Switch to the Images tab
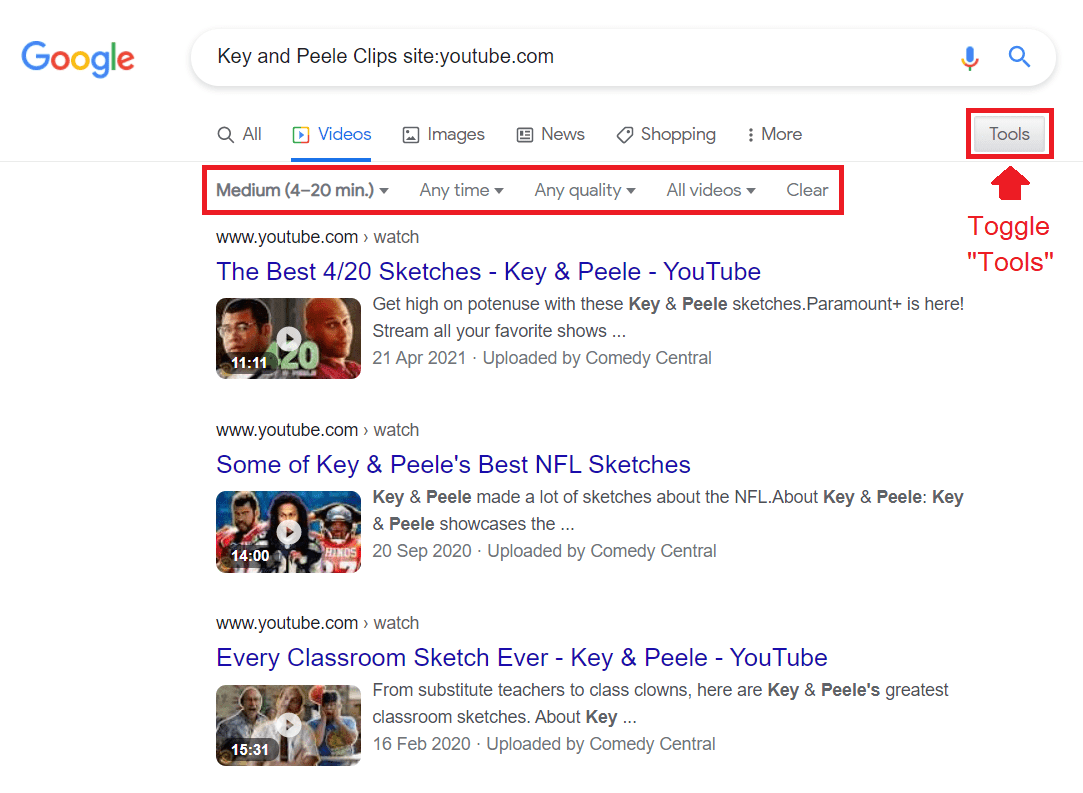Image resolution: width=1083 pixels, height=793 pixels. coord(443,134)
